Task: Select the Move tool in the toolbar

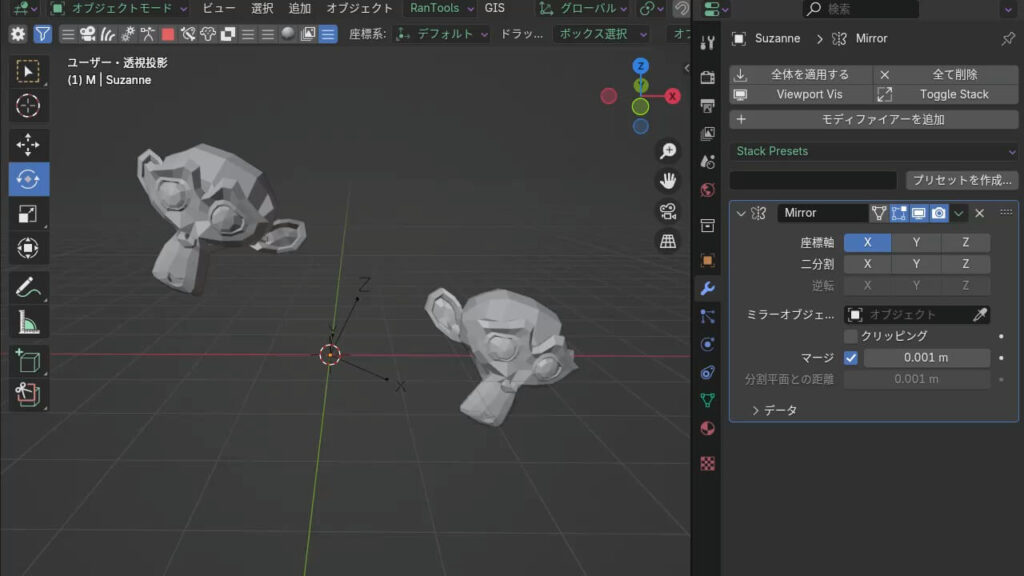Action: pos(28,145)
